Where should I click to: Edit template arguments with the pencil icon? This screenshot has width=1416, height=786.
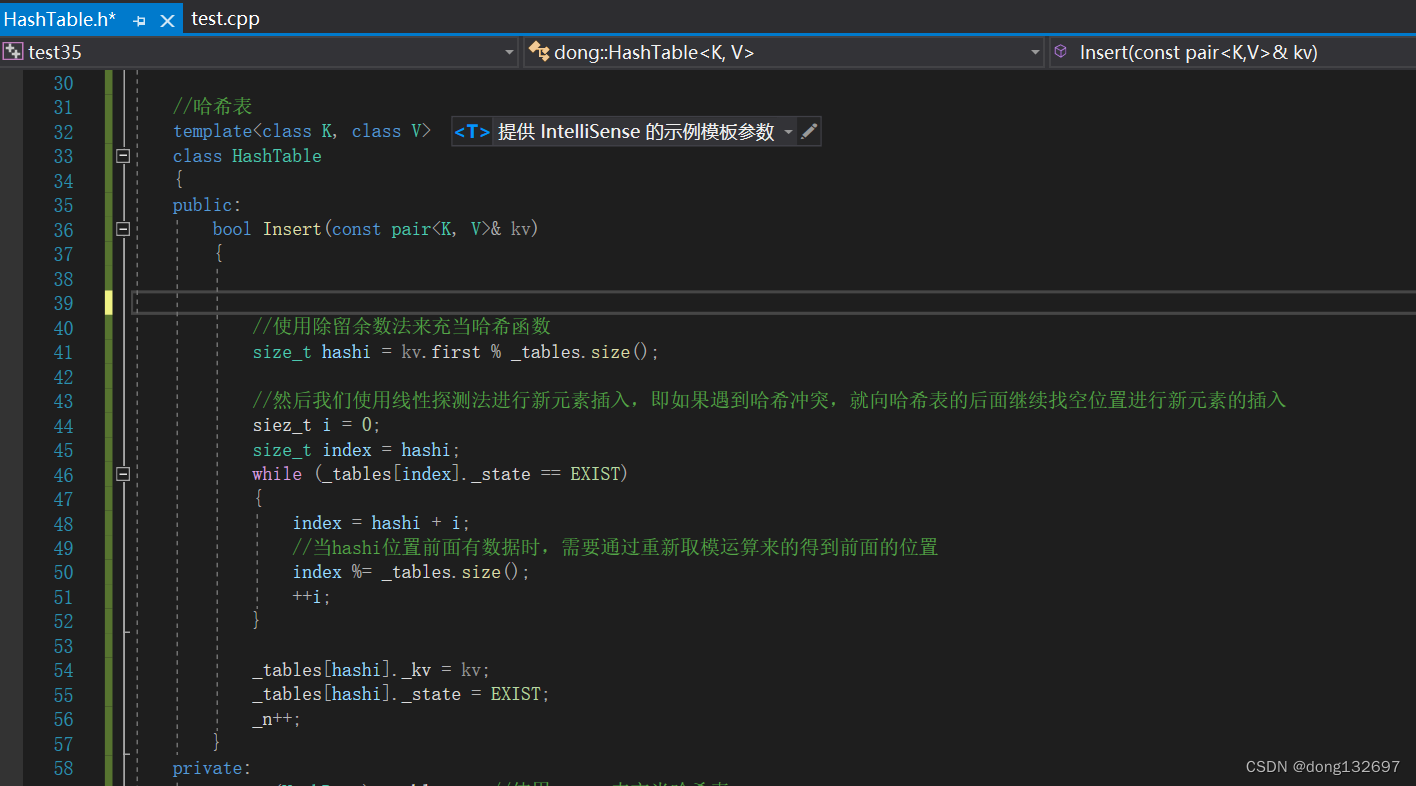[809, 132]
